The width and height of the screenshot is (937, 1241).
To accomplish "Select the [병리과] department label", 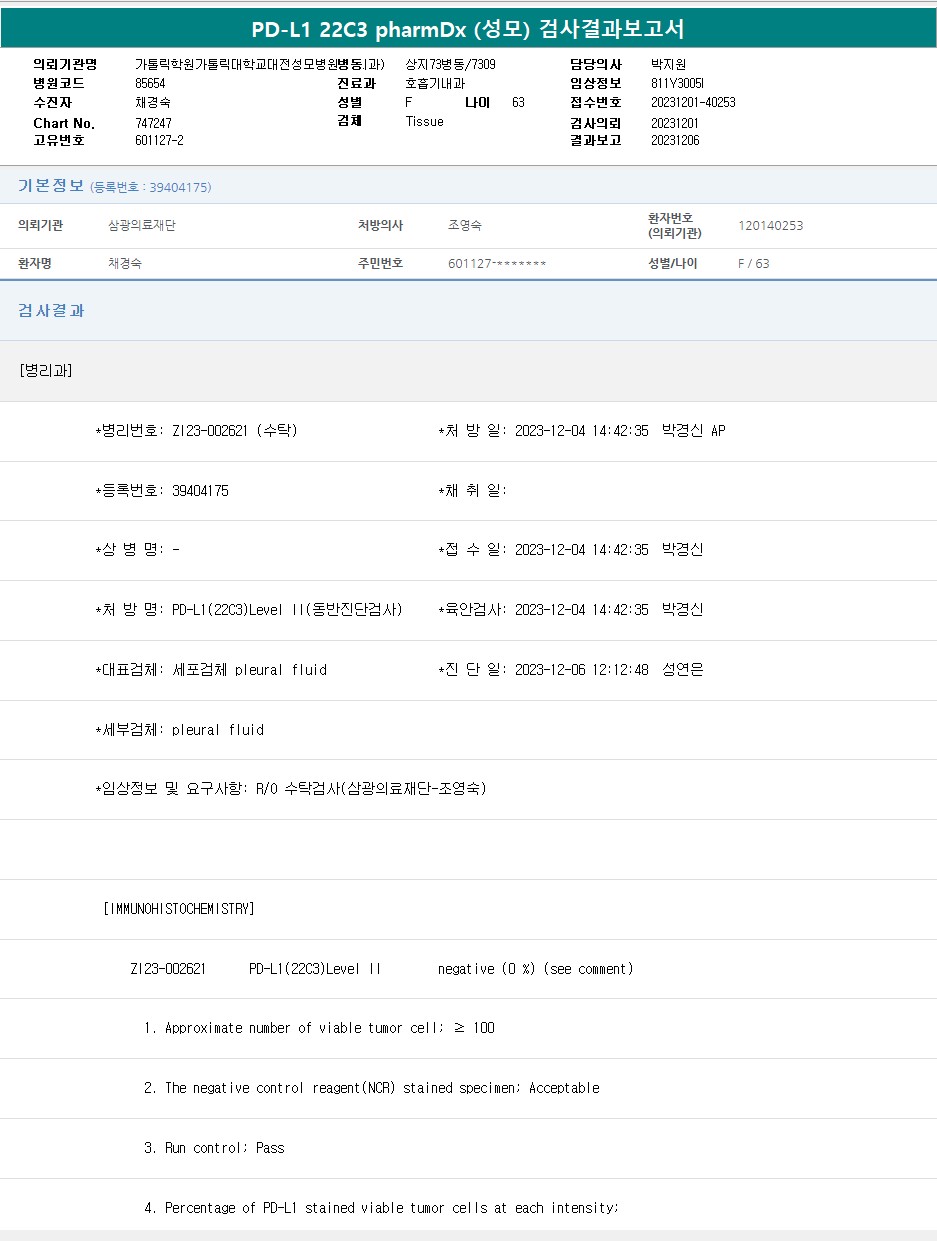I will (x=46, y=371).
